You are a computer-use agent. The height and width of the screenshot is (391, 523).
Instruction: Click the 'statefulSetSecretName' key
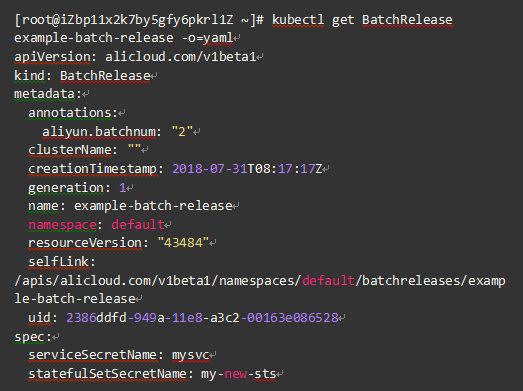[x=107, y=374]
